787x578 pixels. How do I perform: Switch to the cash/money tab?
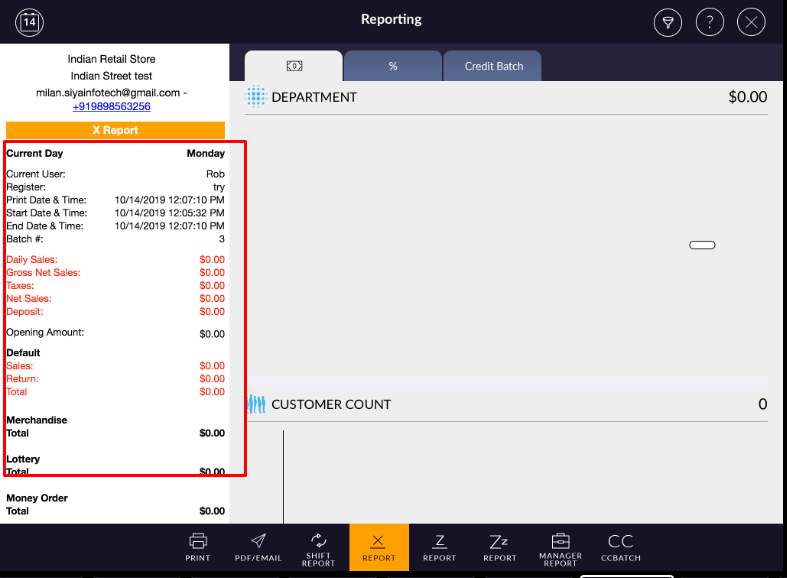[294, 66]
